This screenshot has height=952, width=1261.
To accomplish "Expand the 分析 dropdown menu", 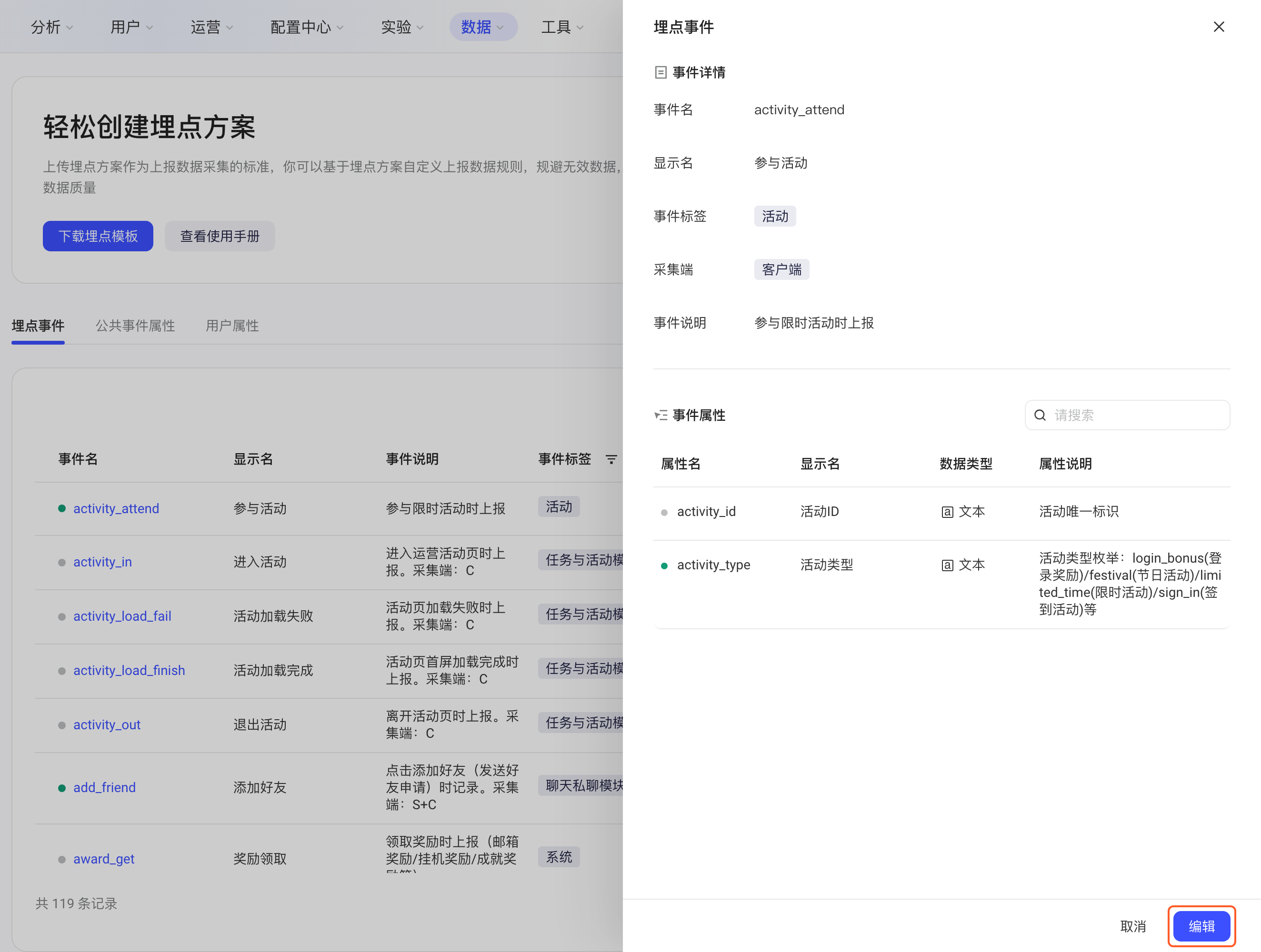I will [52, 27].
